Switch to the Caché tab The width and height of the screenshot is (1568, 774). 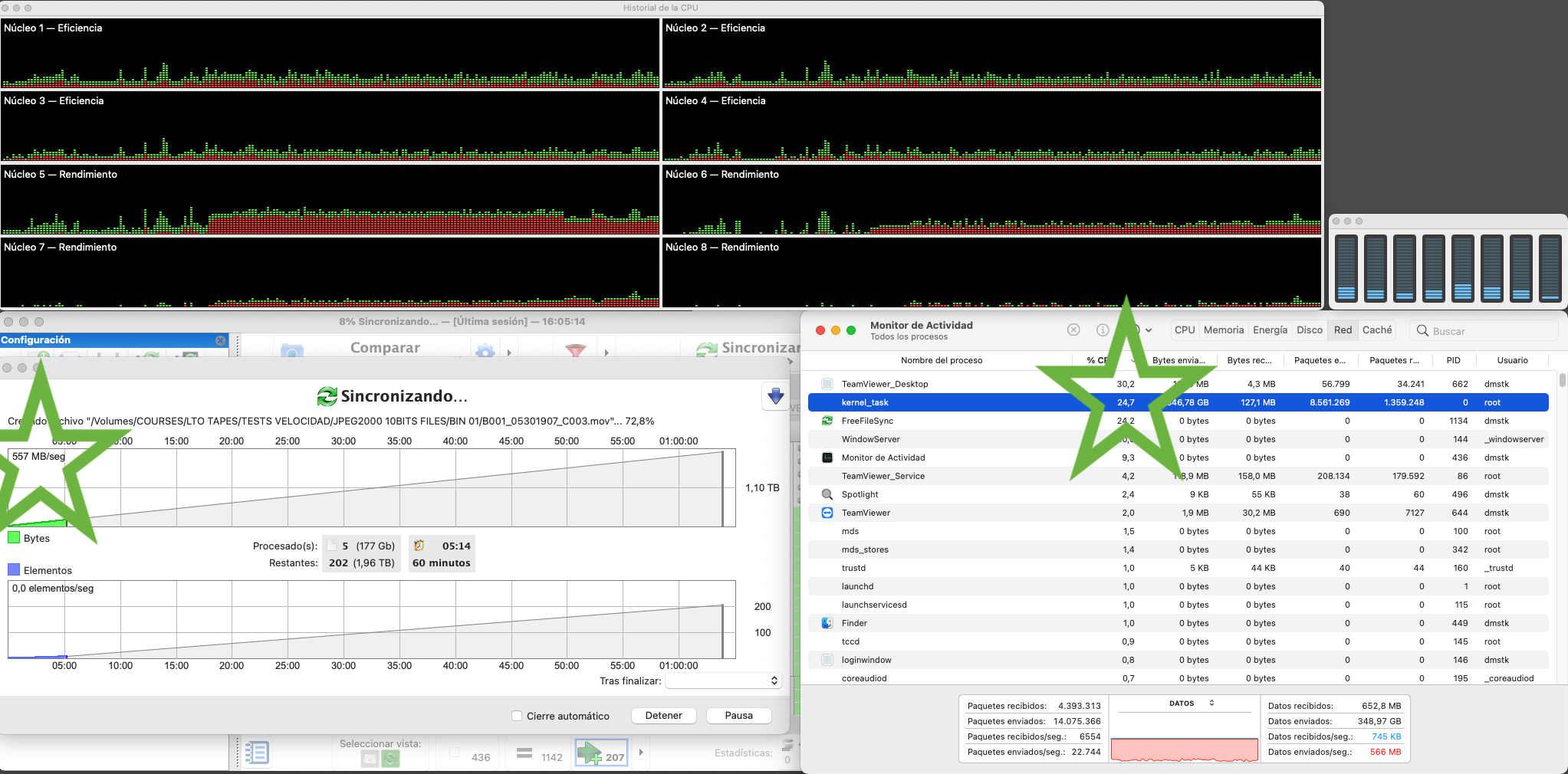click(x=1377, y=330)
